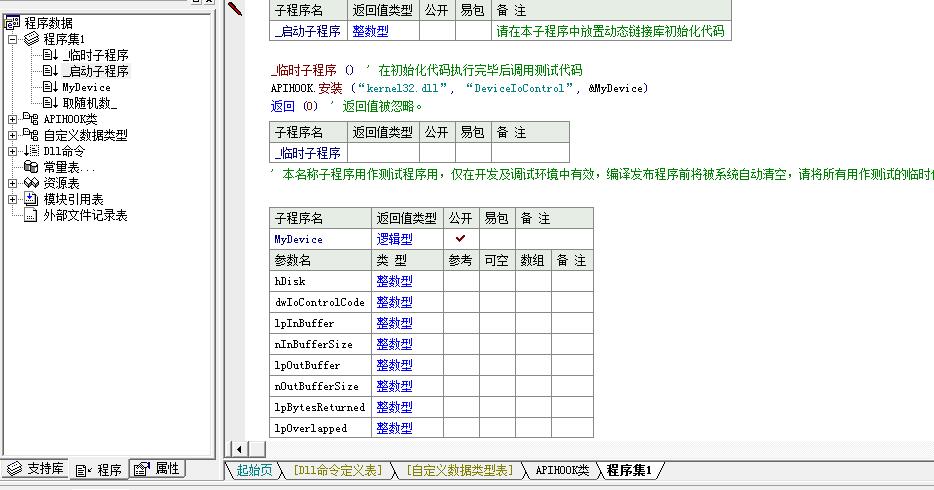Toggle the 公开 checkmark for MyDevice
This screenshot has height=490, width=934.
pyautogui.click(x=461, y=239)
